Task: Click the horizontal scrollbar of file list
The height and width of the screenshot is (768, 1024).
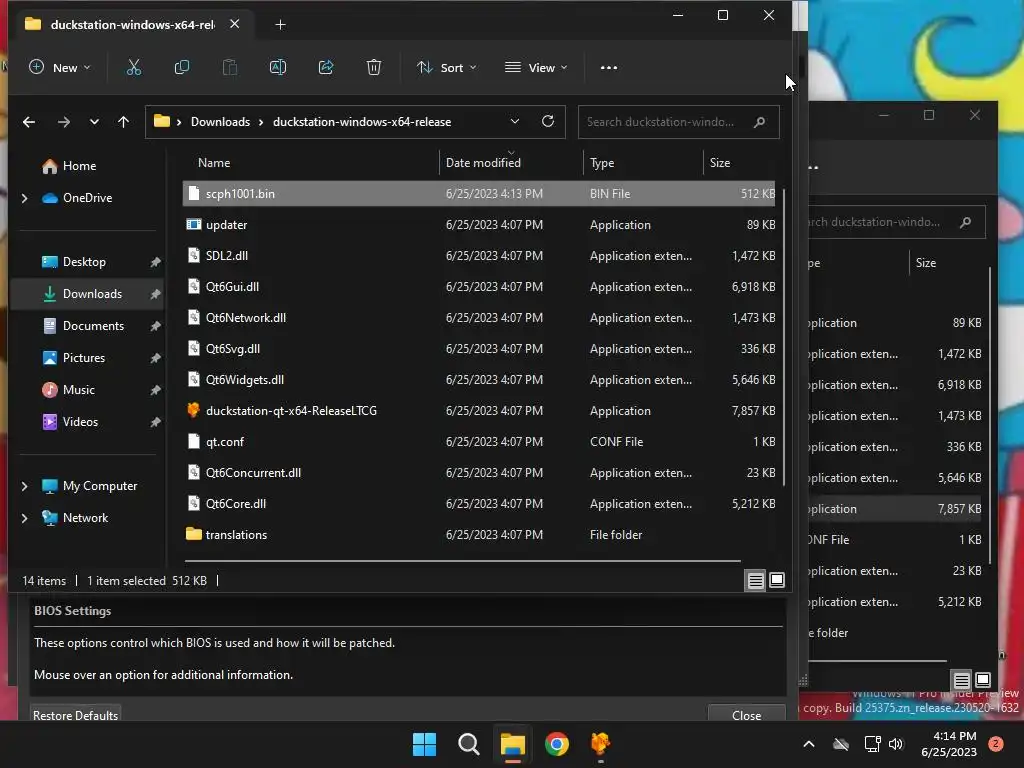Action: (462, 560)
